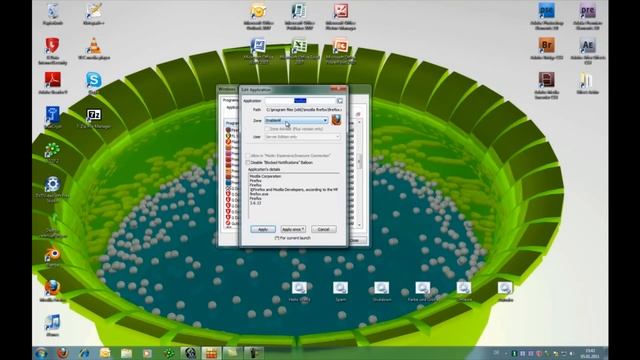640x360 pixels.
Task: Open the iTunes desktop shortcut
Action: click(x=53, y=325)
